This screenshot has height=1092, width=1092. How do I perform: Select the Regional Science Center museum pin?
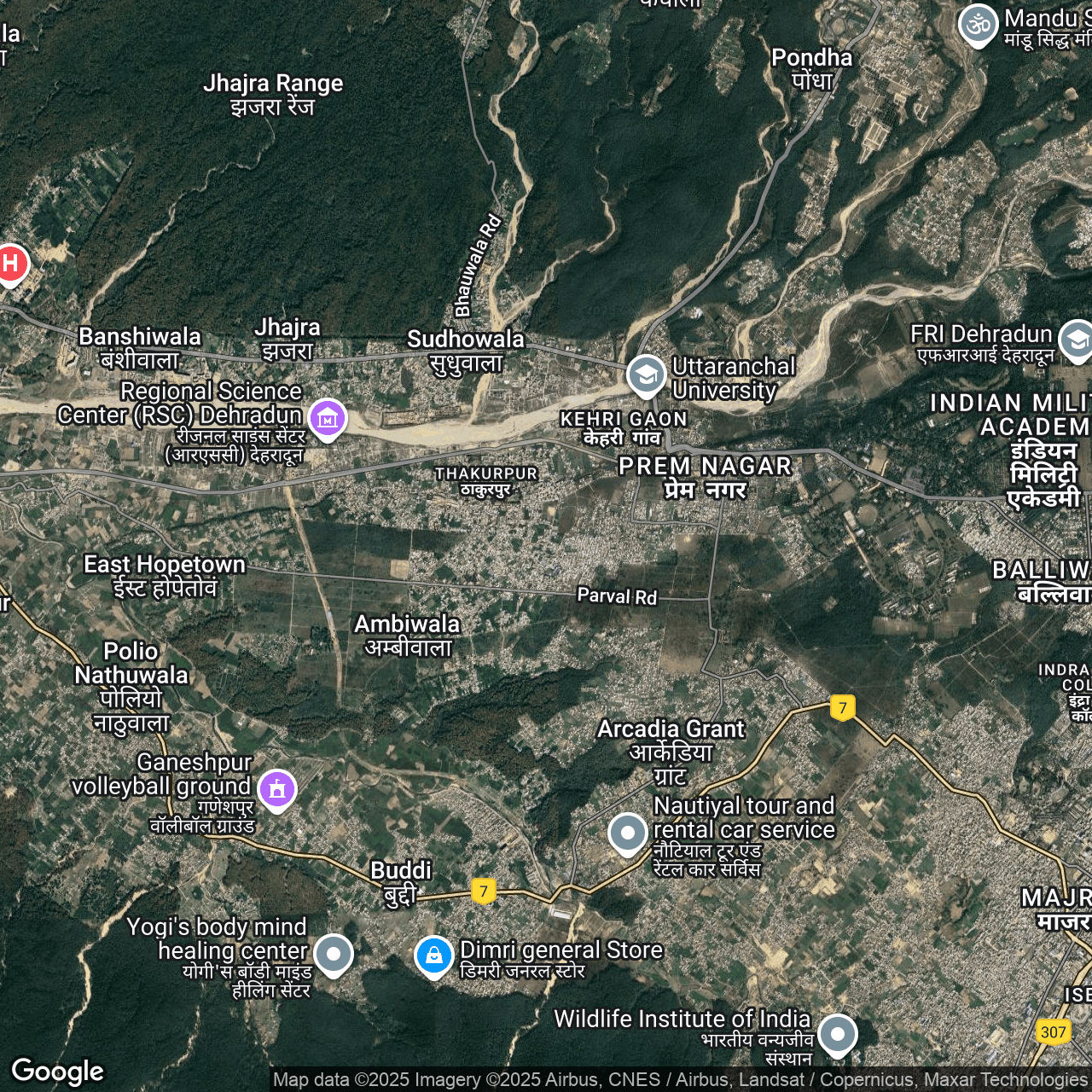(328, 418)
